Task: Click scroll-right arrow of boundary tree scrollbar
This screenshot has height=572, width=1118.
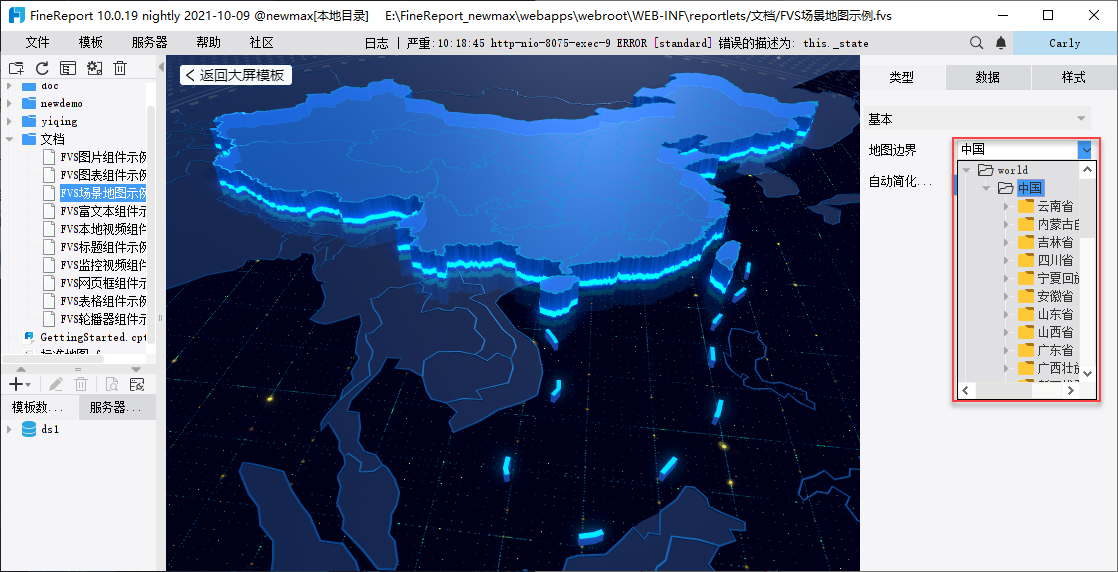Action: click(x=1072, y=391)
